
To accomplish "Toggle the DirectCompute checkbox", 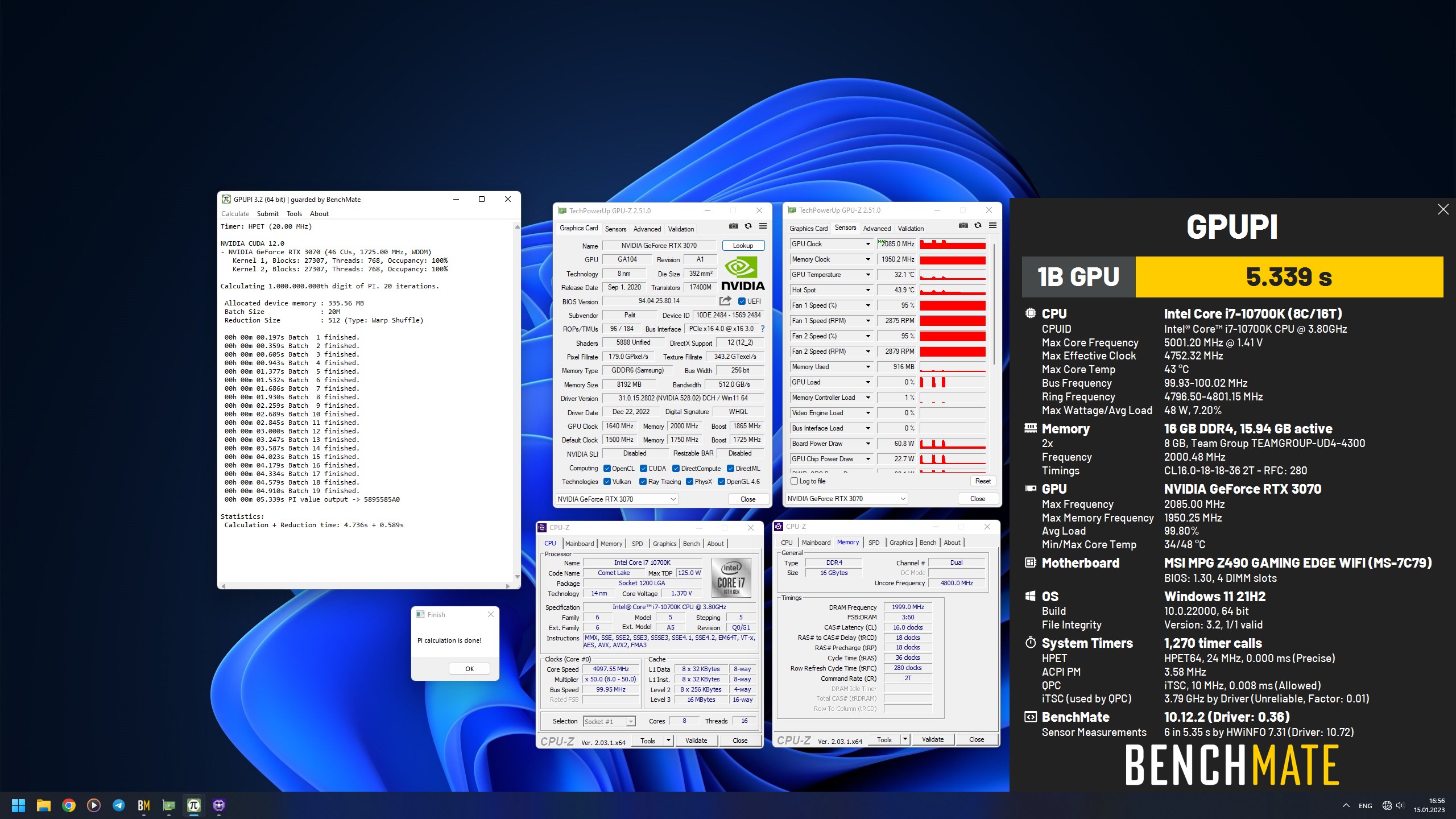I will [x=676, y=469].
